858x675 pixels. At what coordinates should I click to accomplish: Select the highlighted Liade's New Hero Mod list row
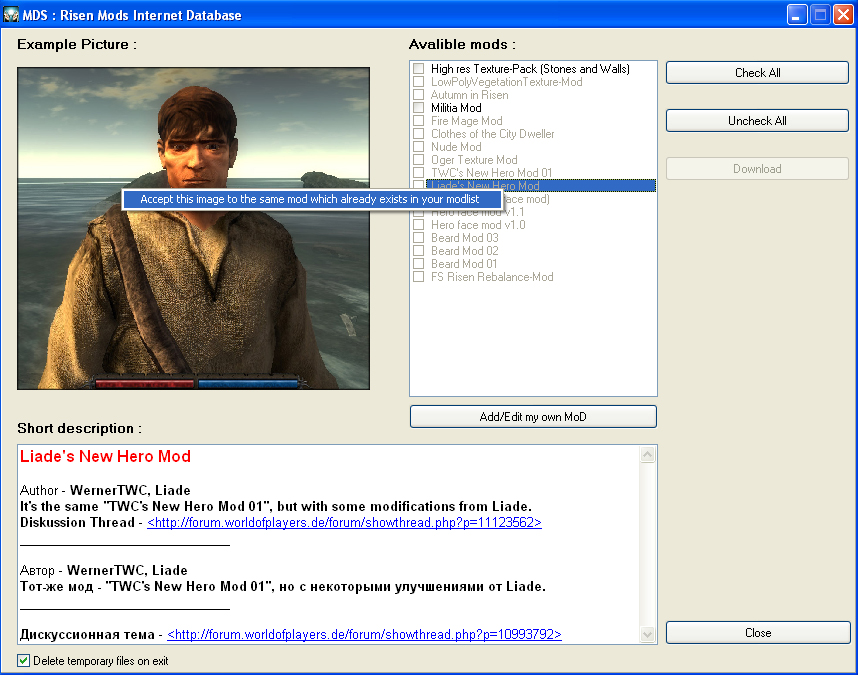pyautogui.click(x=541, y=185)
